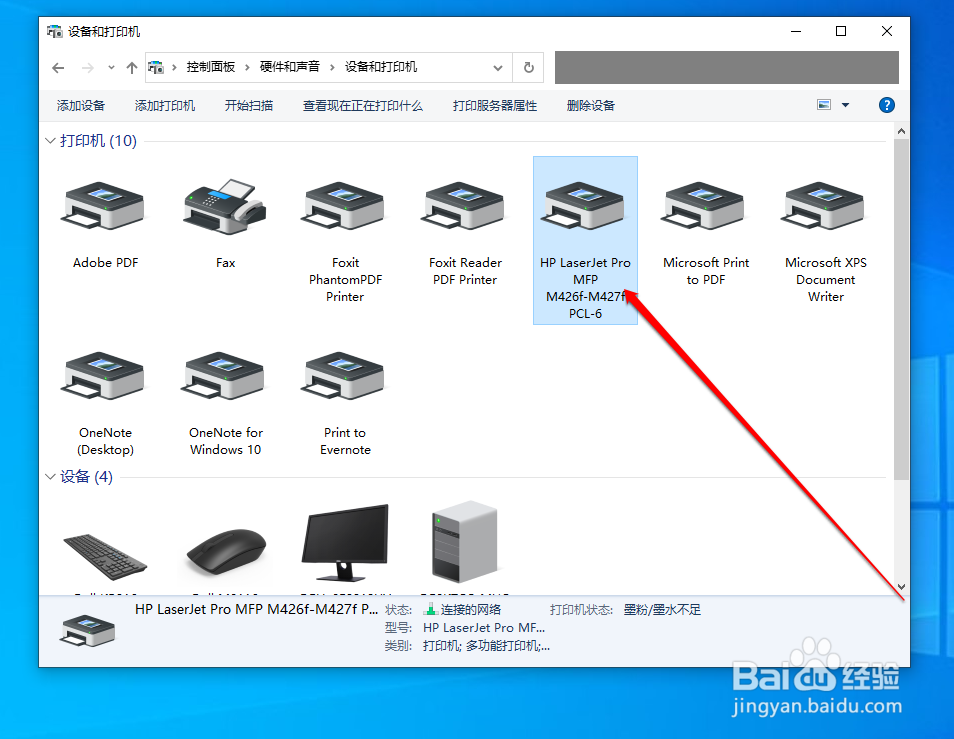Image resolution: width=954 pixels, height=739 pixels.
Task: Select HP LaserJet Pro MFP M426f-M427f printer
Action: 585,240
